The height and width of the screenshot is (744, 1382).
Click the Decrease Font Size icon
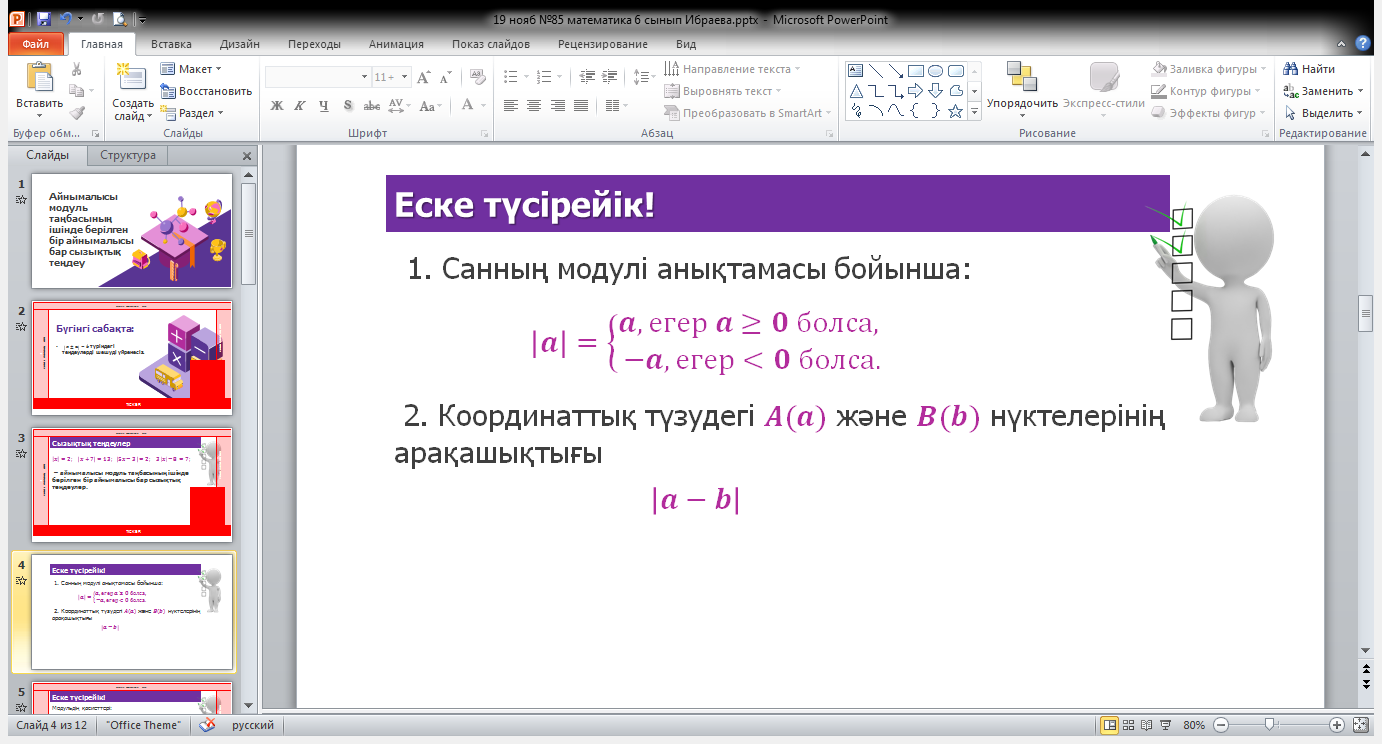445,77
